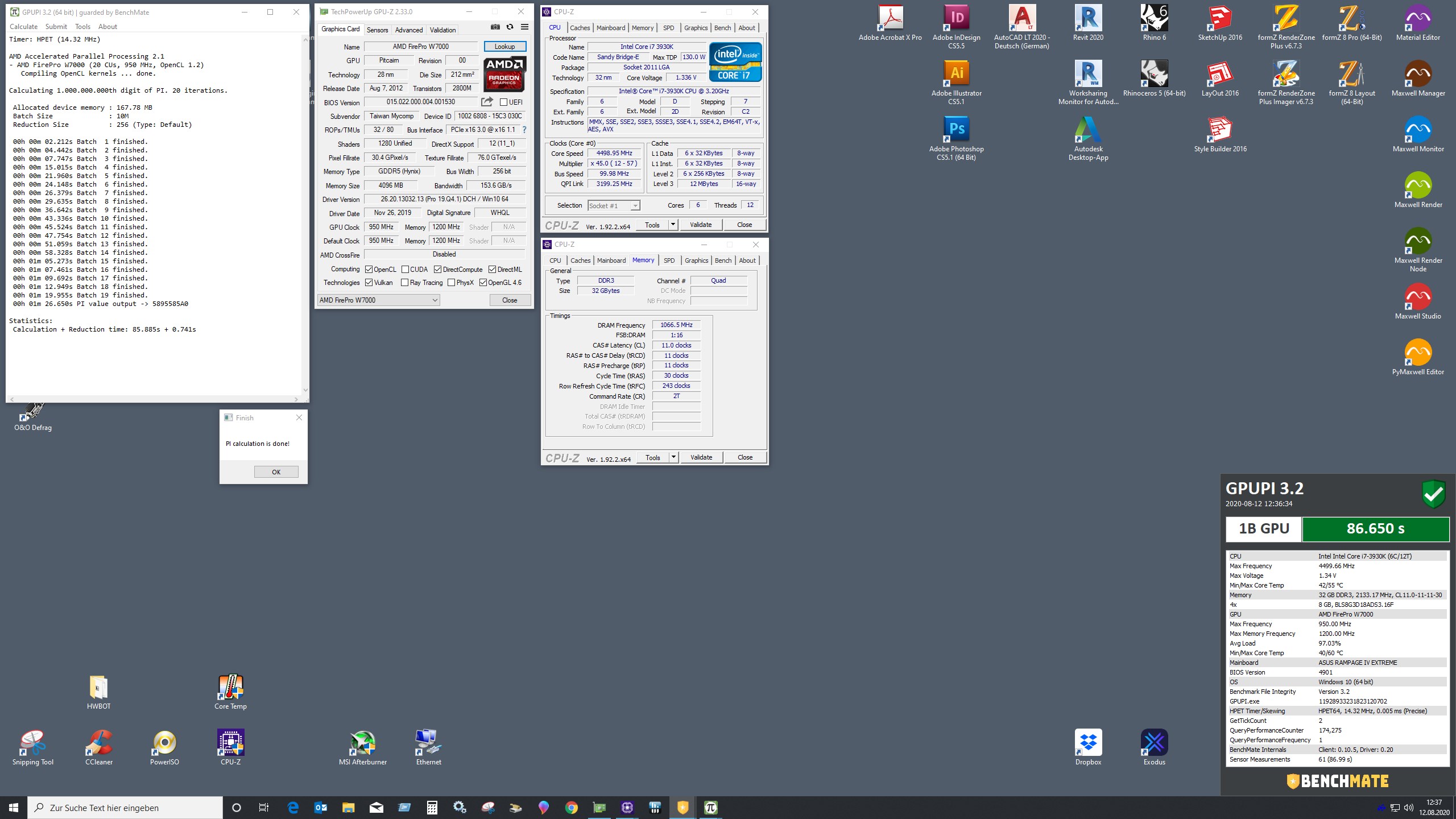The height and width of the screenshot is (819, 1456).
Task: Toggle the DirectCompute checkbox
Action: tap(437, 270)
